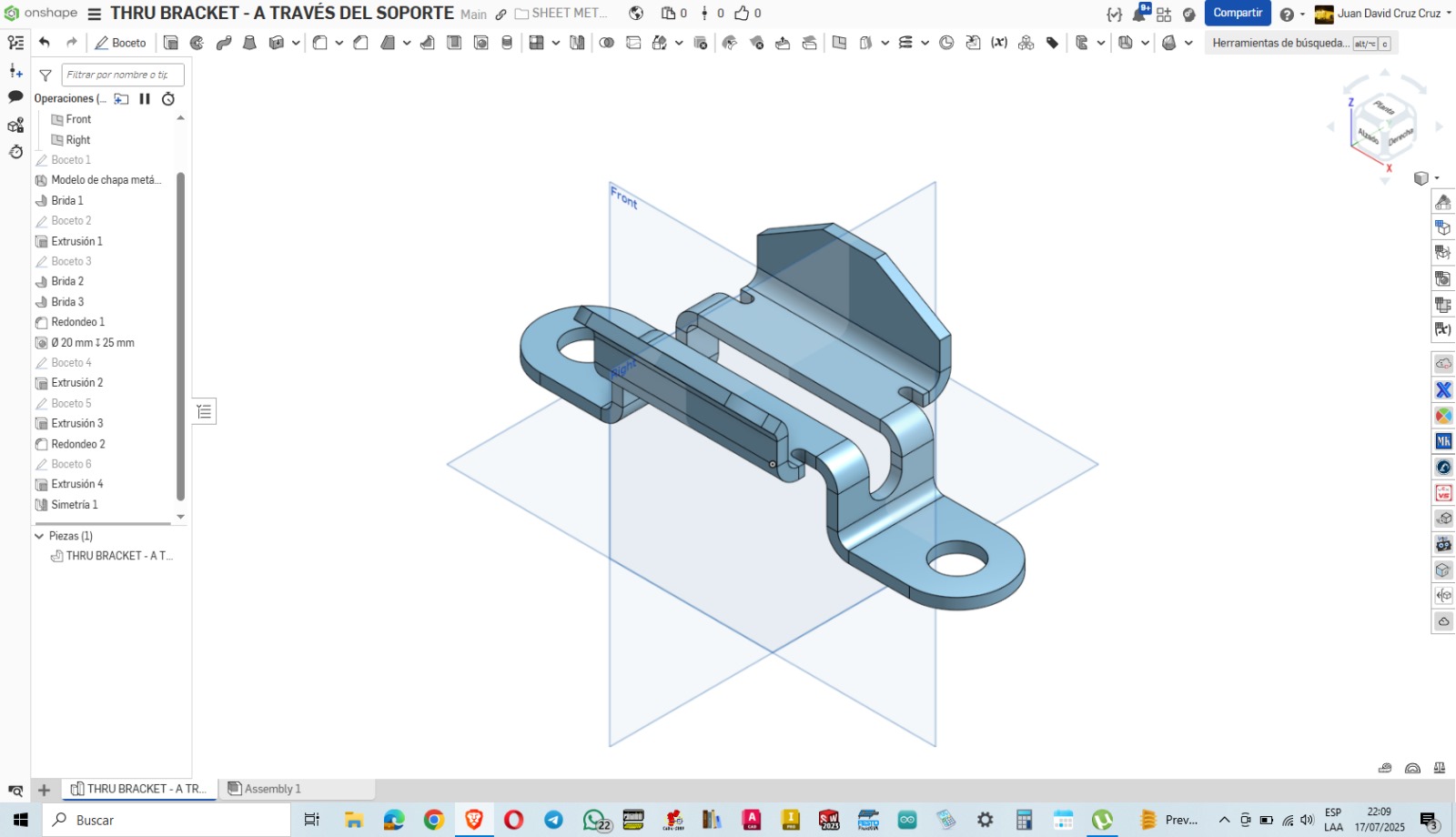Open notifications bell icon
This screenshot has width=1456, height=837.
click(x=1139, y=14)
